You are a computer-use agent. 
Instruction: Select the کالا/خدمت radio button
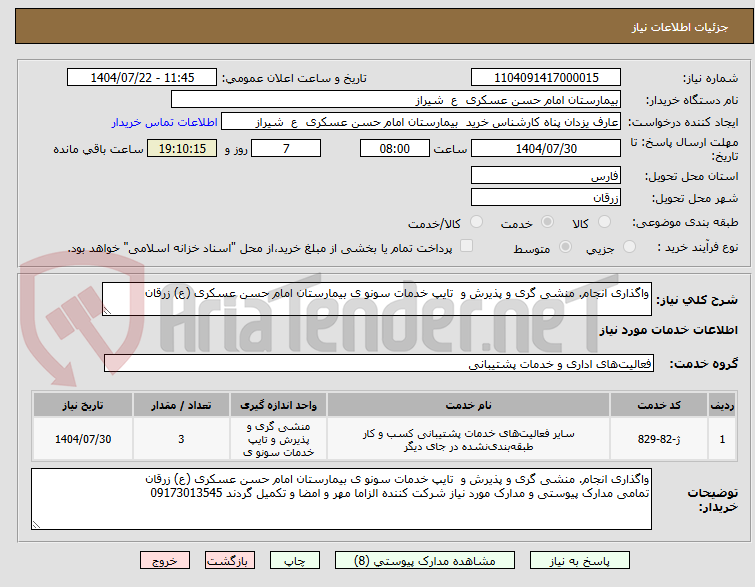click(x=476, y=222)
